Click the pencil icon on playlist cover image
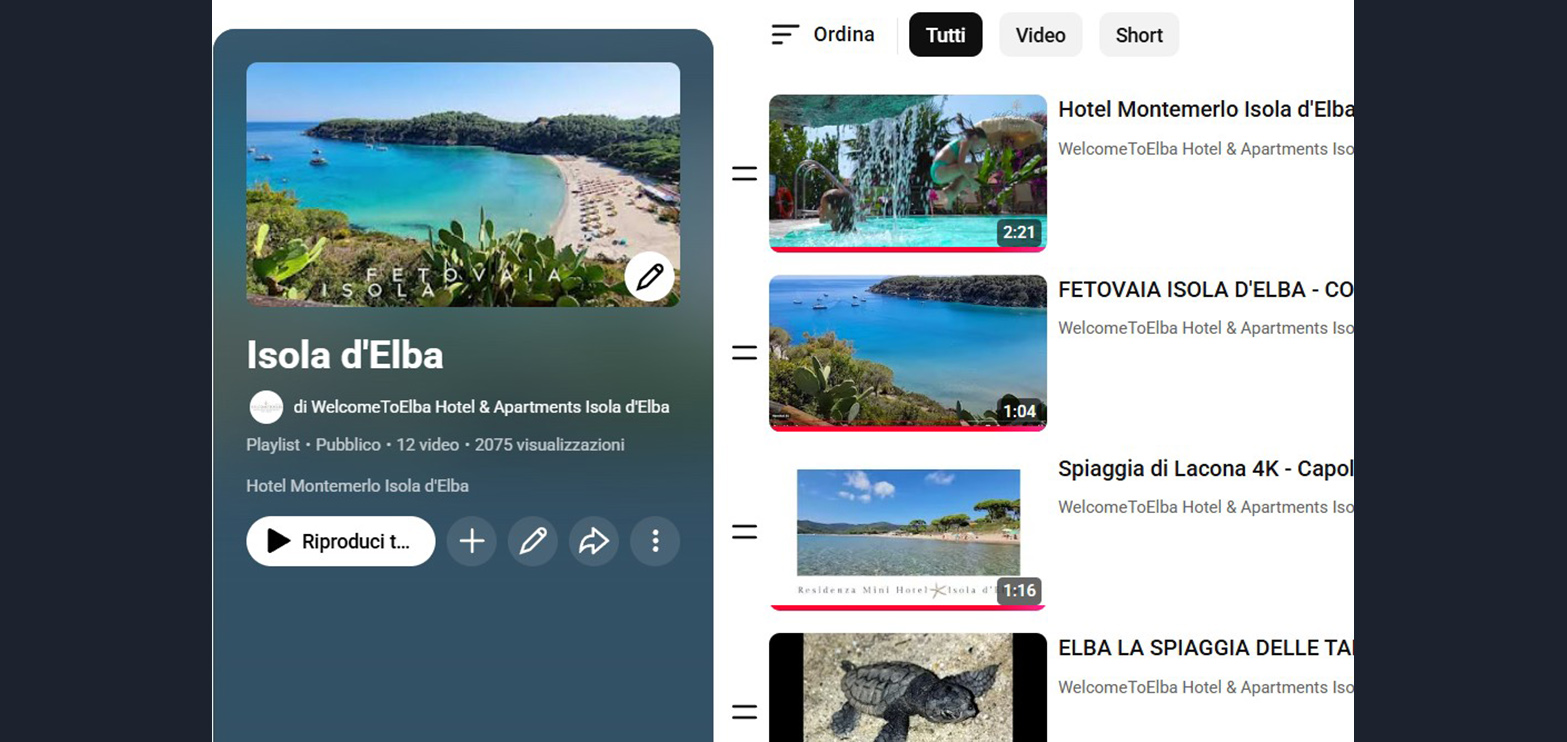The height and width of the screenshot is (742, 1567). pos(649,277)
